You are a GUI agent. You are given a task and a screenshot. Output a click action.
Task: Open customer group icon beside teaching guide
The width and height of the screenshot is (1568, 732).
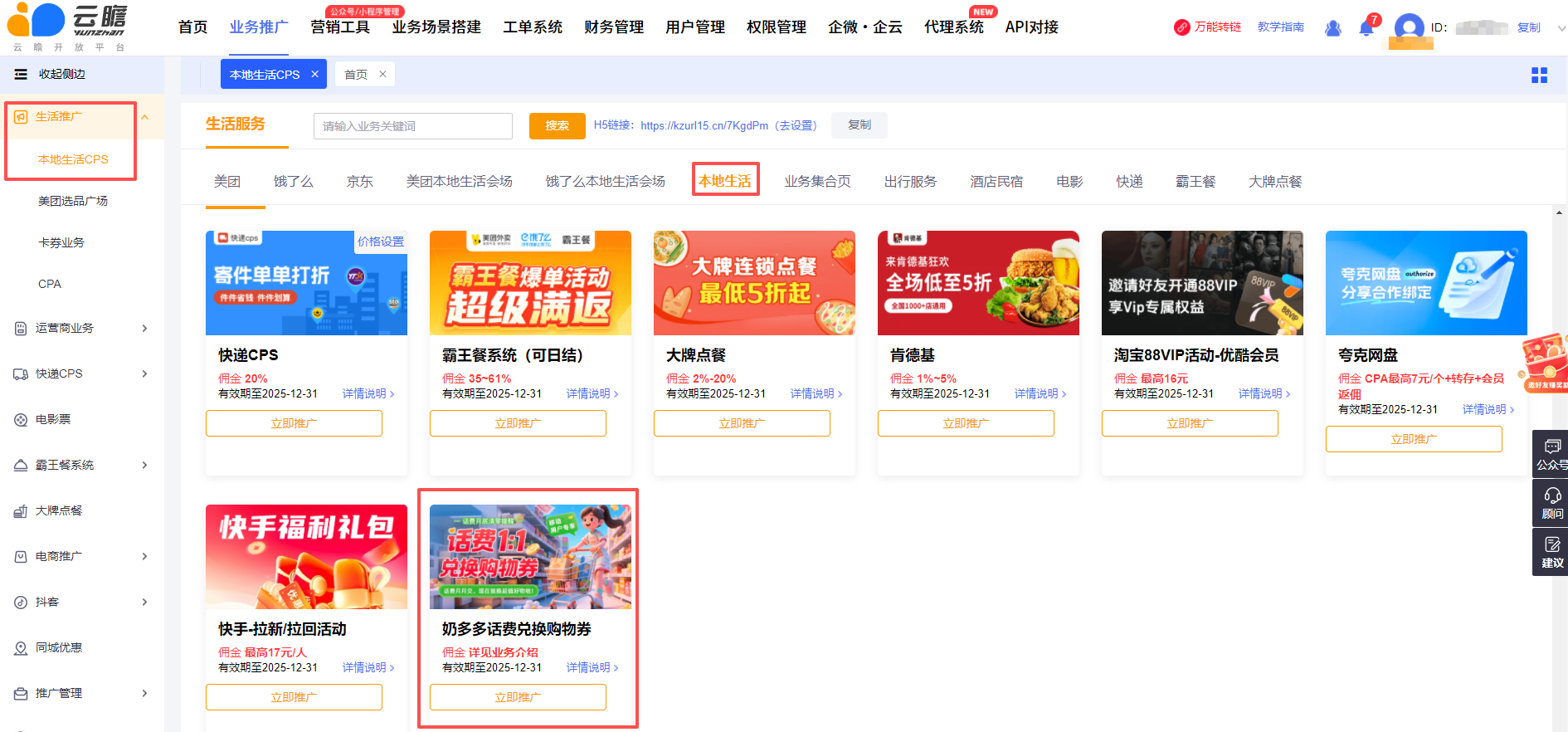click(1333, 27)
